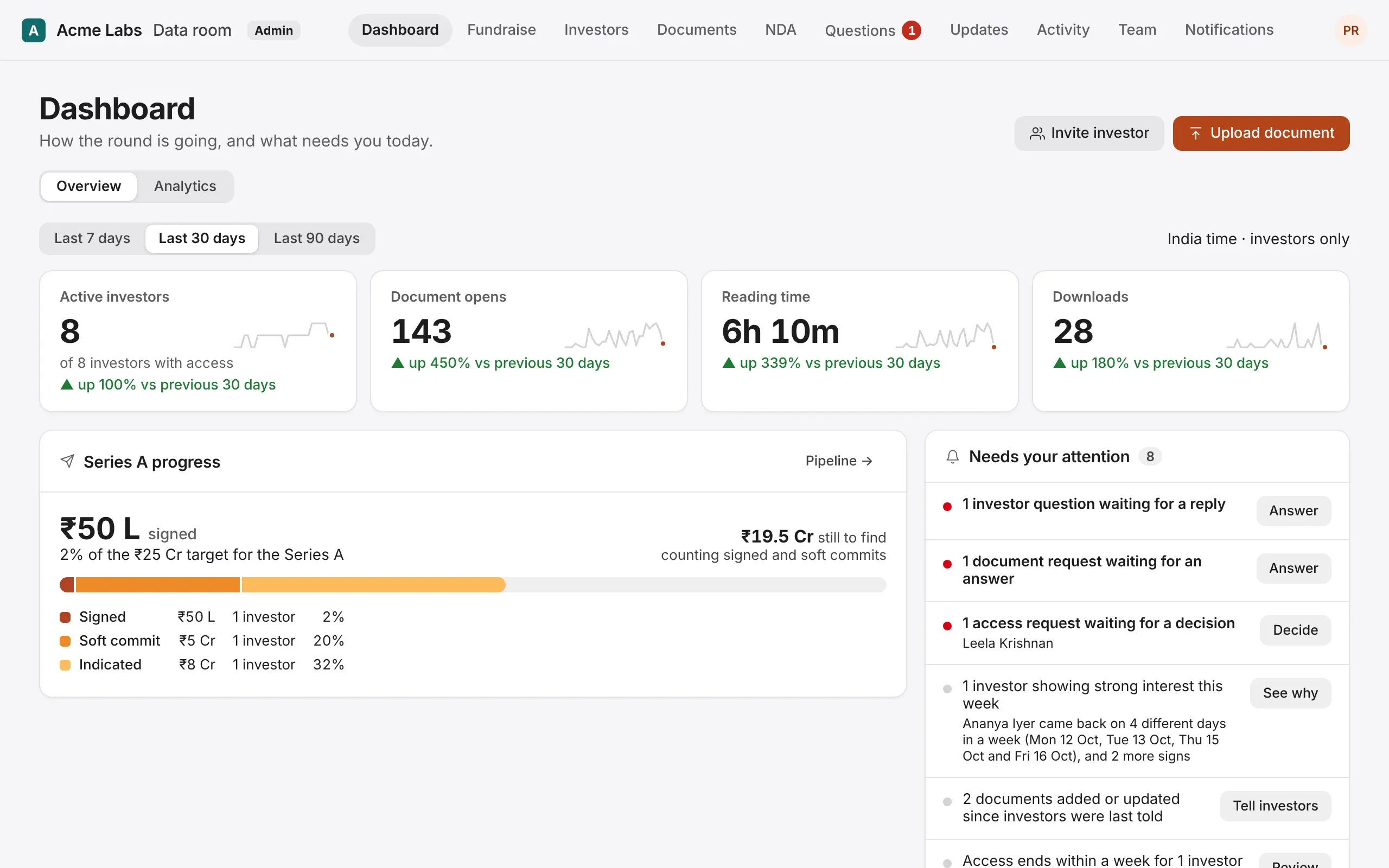Click the '₹19.5 Cr still to find' text
The image size is (1389, 868).
[813, 537]
